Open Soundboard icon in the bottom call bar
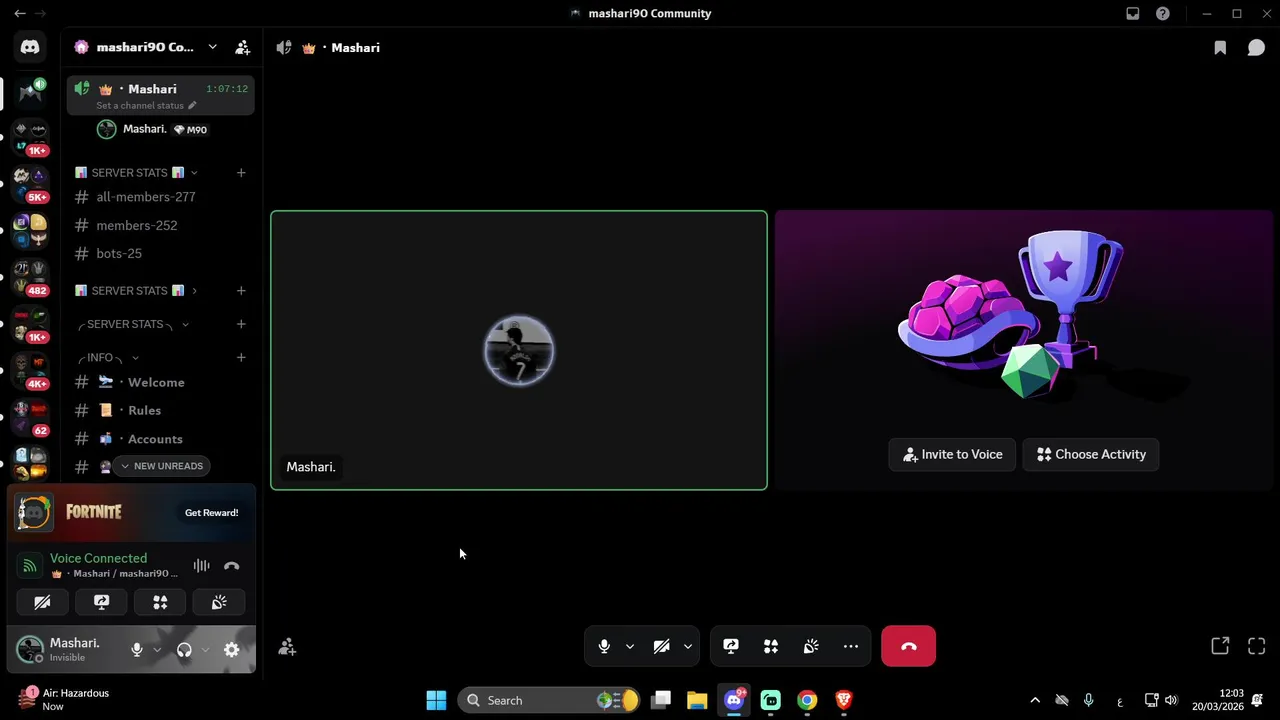1280x720 pixels. click(811, 646)
